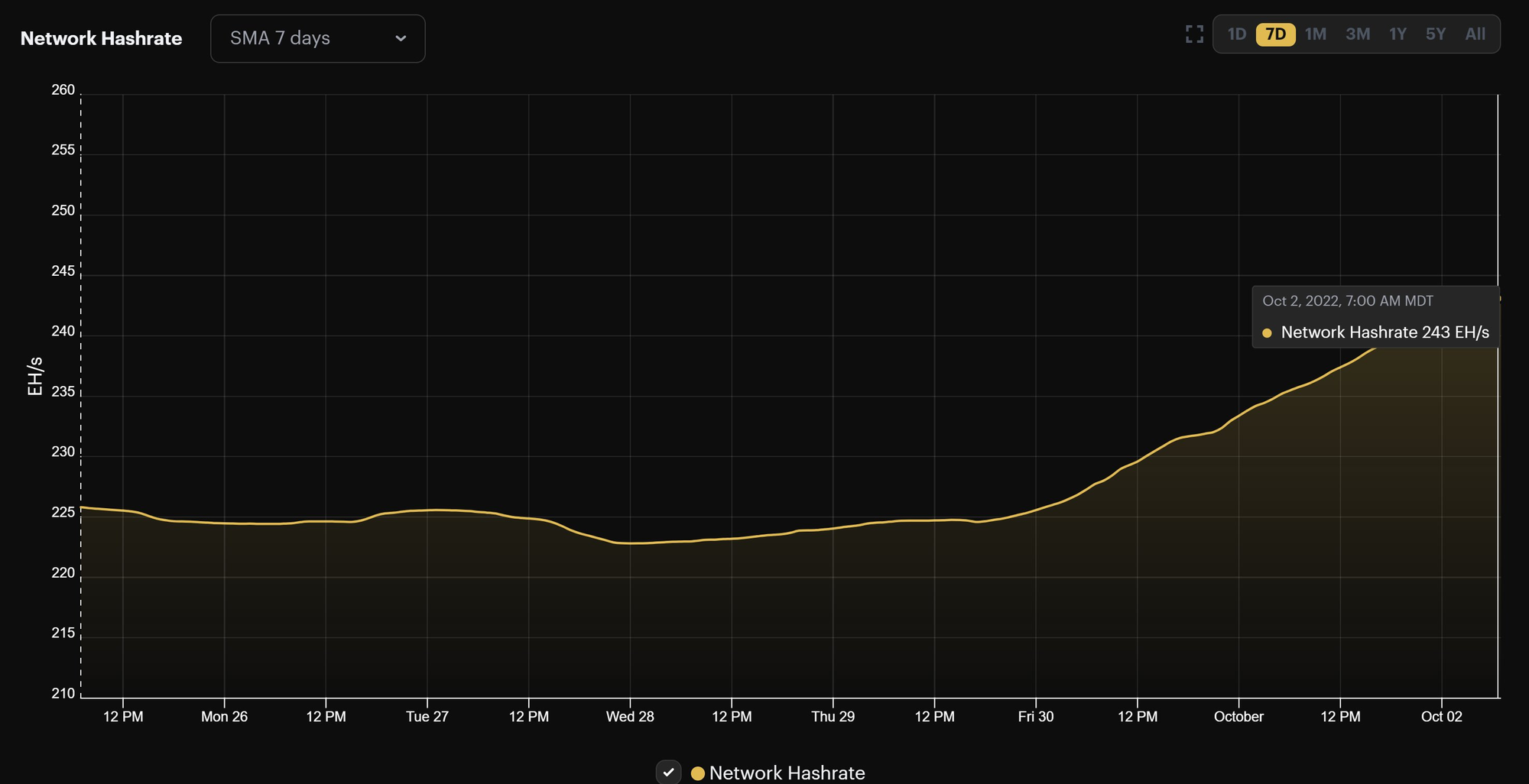Click the highlighted 7D range button
The image size is (1529, 784).
click(x=1275, y=34)
